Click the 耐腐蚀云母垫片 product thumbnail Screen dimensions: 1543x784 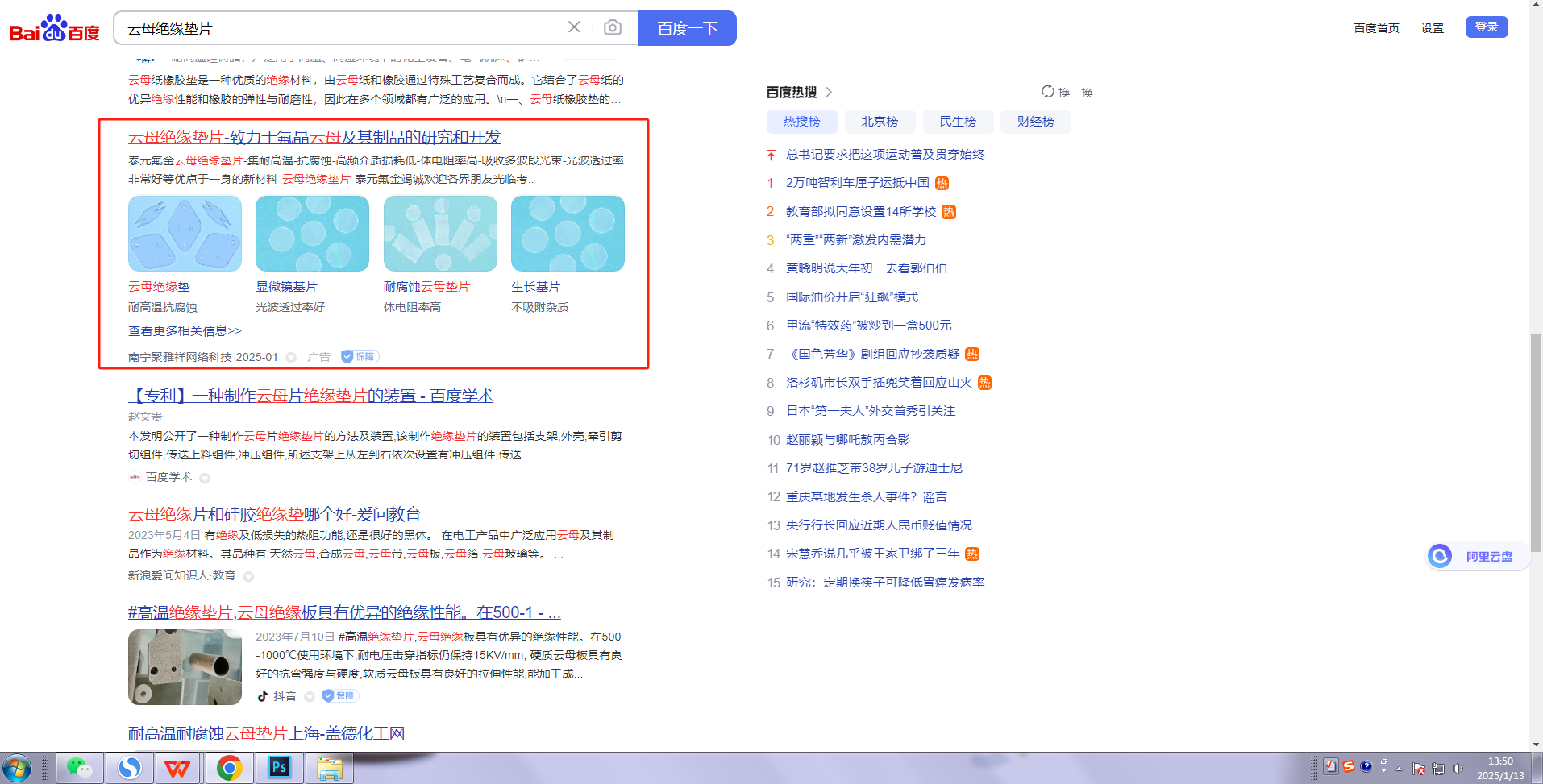point(440,234)
